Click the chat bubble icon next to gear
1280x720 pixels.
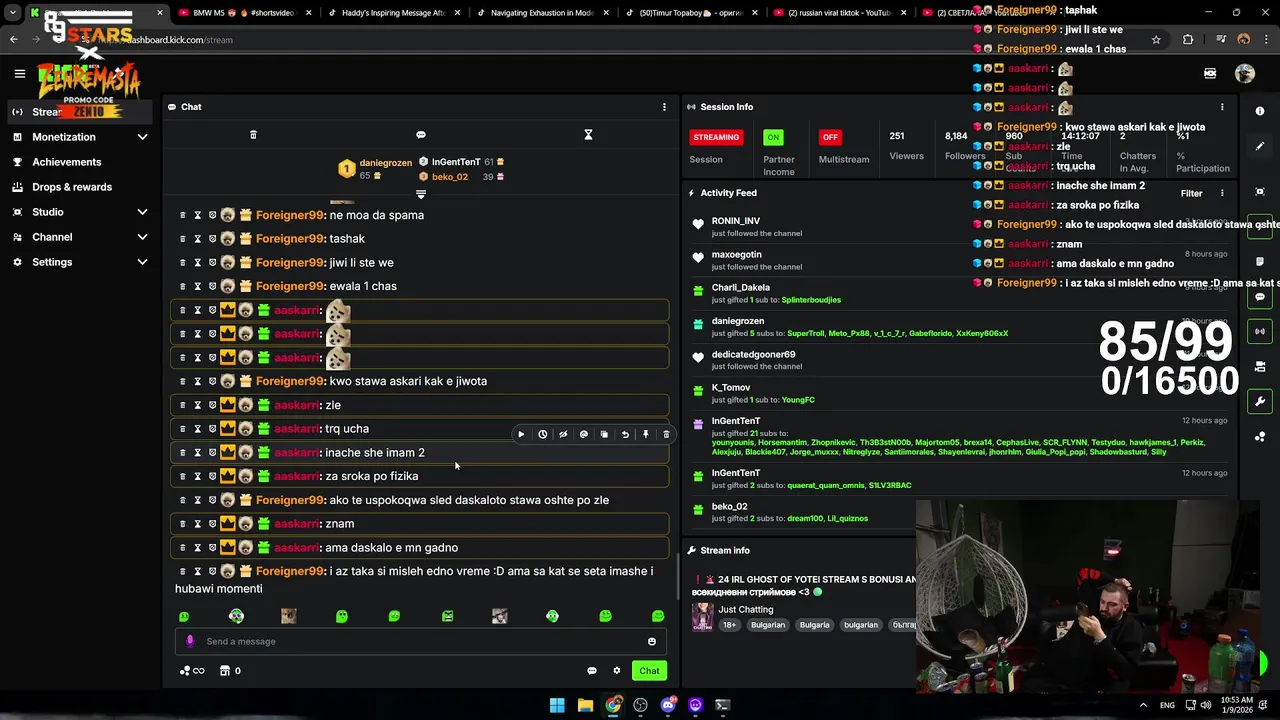592,671
